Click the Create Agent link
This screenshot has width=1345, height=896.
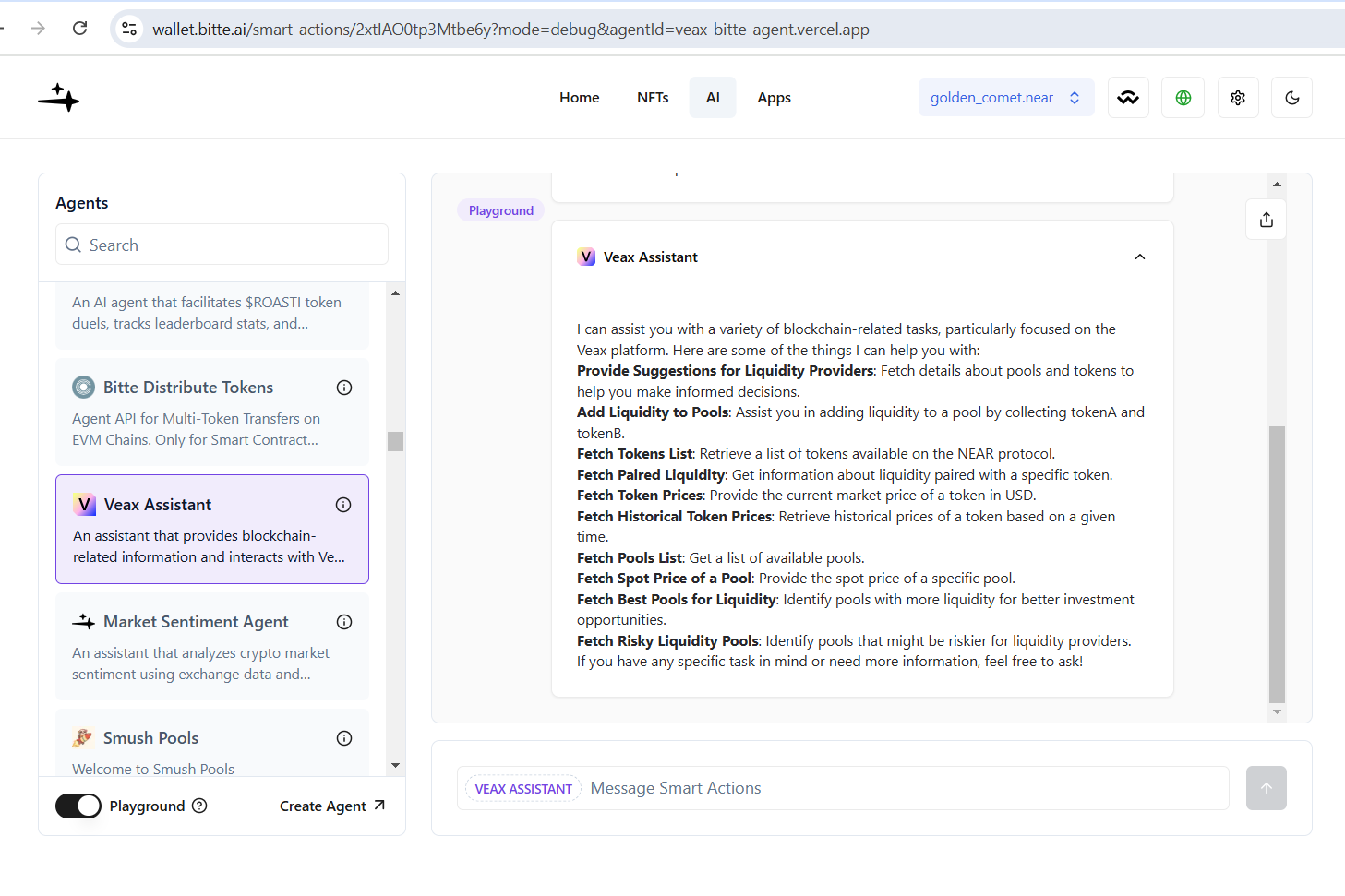332,806
